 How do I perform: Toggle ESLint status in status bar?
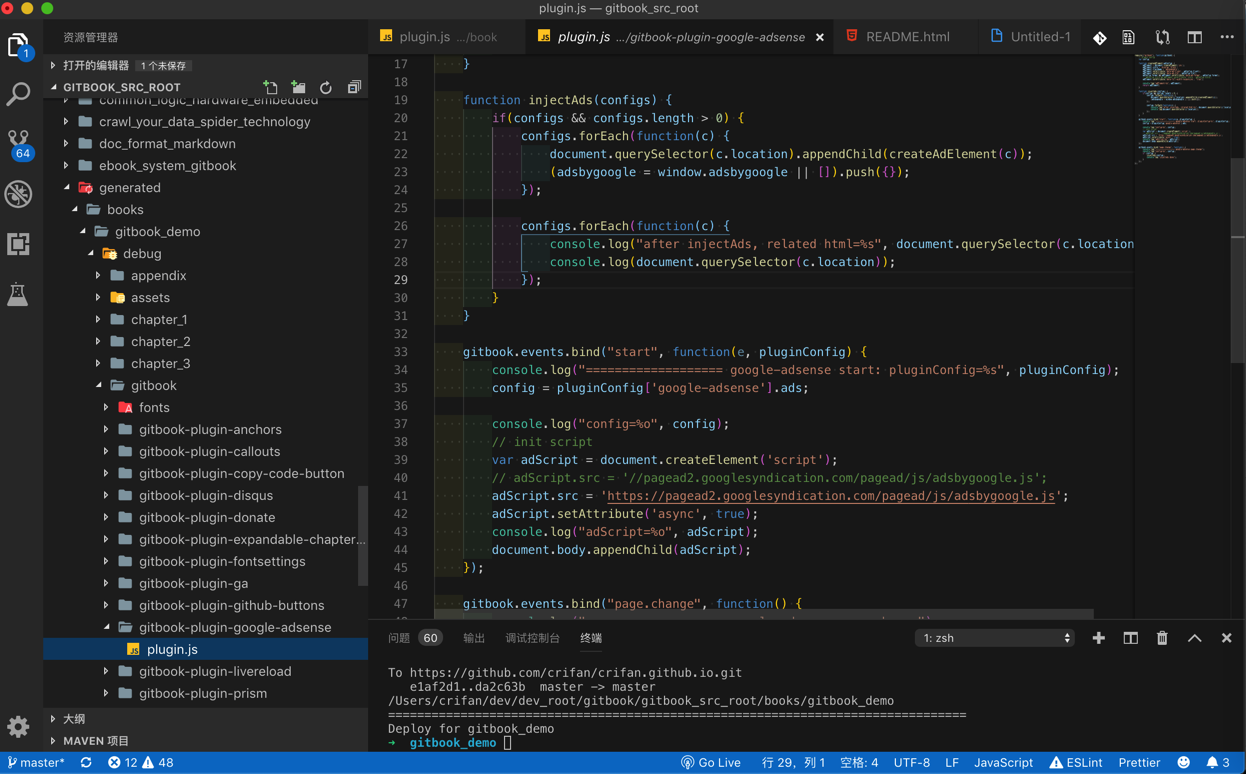[1076, 762]
